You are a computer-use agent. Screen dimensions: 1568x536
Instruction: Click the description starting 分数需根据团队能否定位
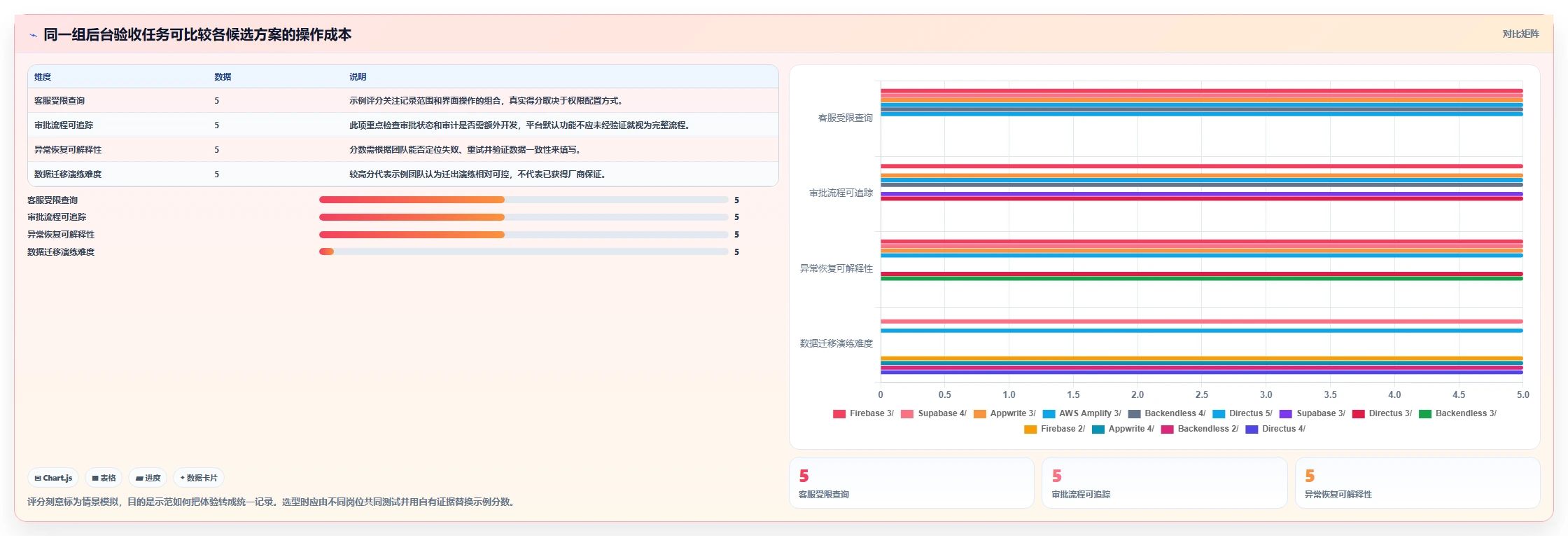coord(466,150)
